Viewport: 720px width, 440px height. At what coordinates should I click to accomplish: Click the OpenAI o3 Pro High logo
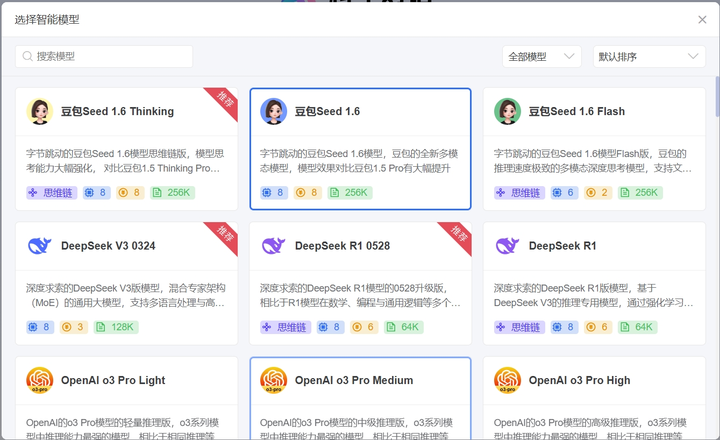507,380
